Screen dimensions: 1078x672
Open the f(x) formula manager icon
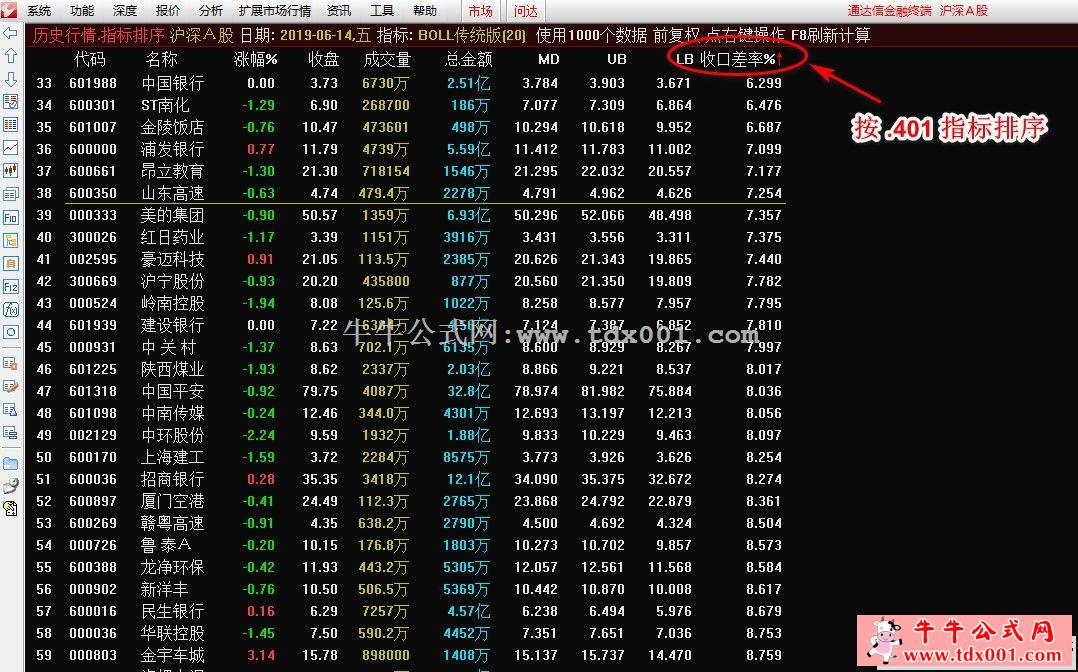10,310
